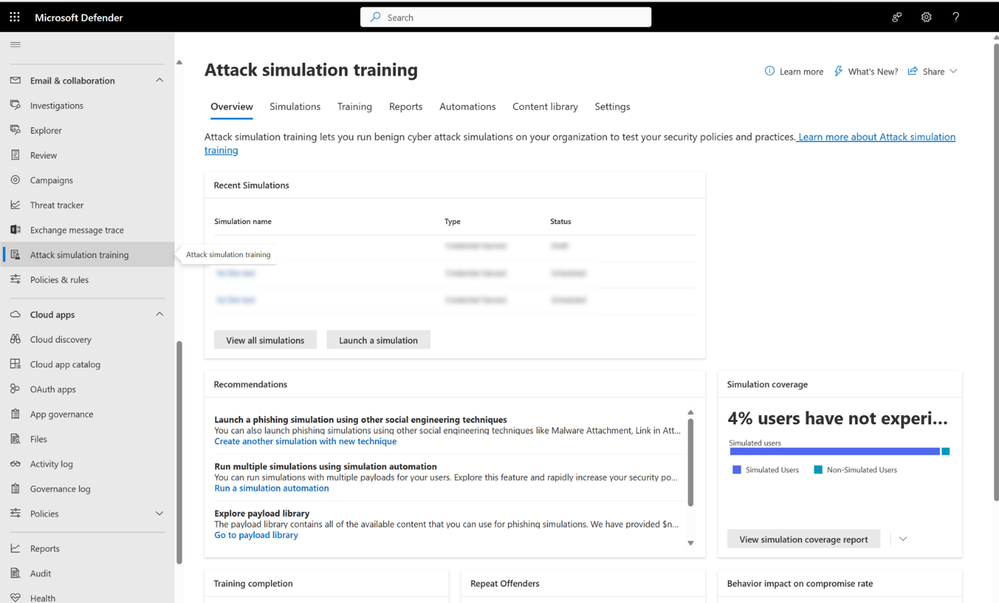Viewport: 999px width, 603px height.
Task: Open the settings gear icon
Action: pyautogui.click(x=926, y=17)
